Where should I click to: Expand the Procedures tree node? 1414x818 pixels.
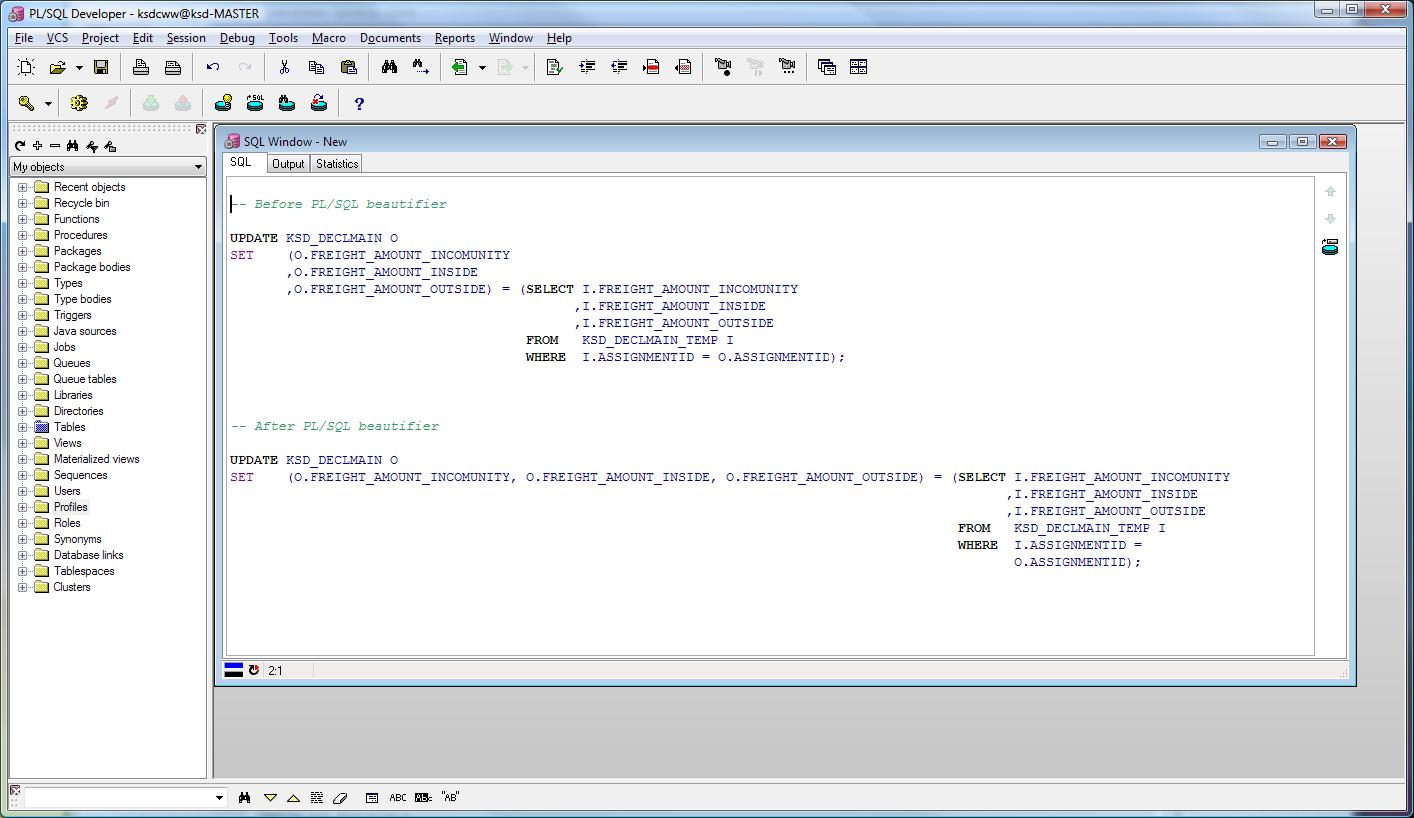pos(22,235)
